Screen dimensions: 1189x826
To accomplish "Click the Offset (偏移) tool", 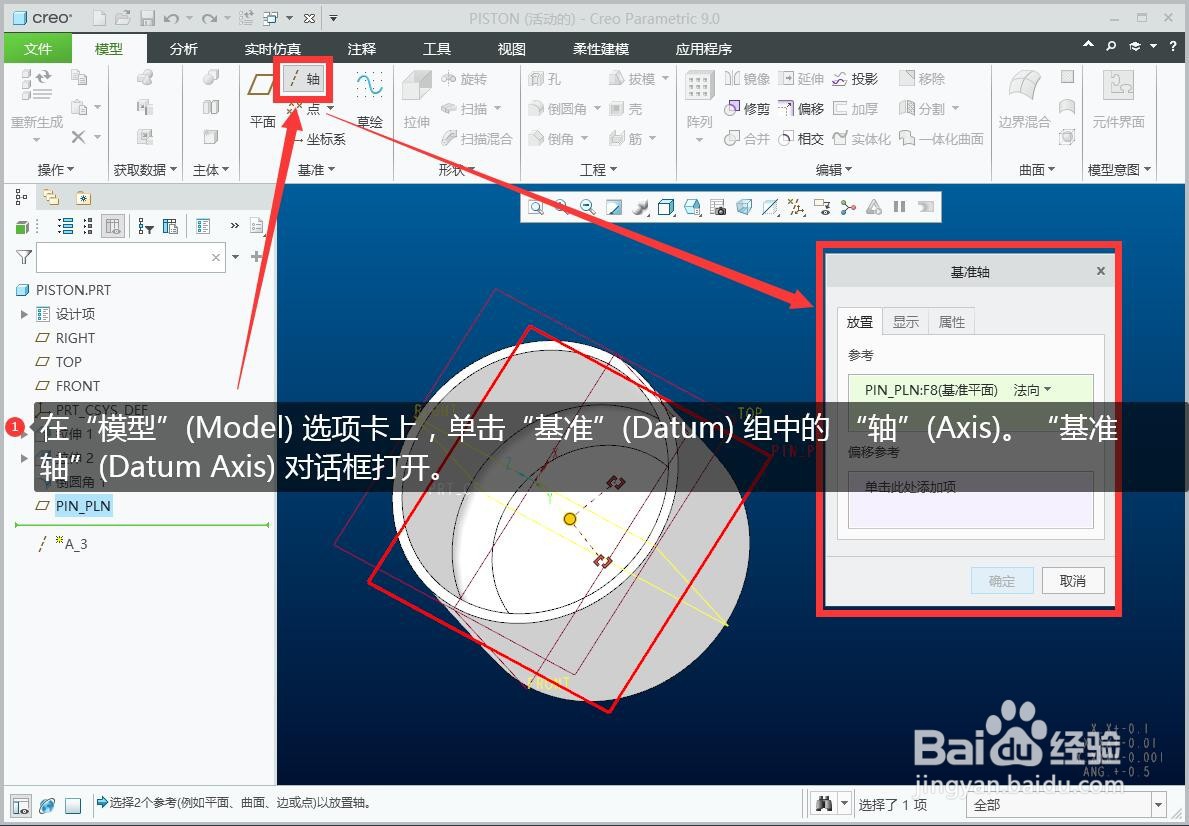I will click(x=802, y=109).
